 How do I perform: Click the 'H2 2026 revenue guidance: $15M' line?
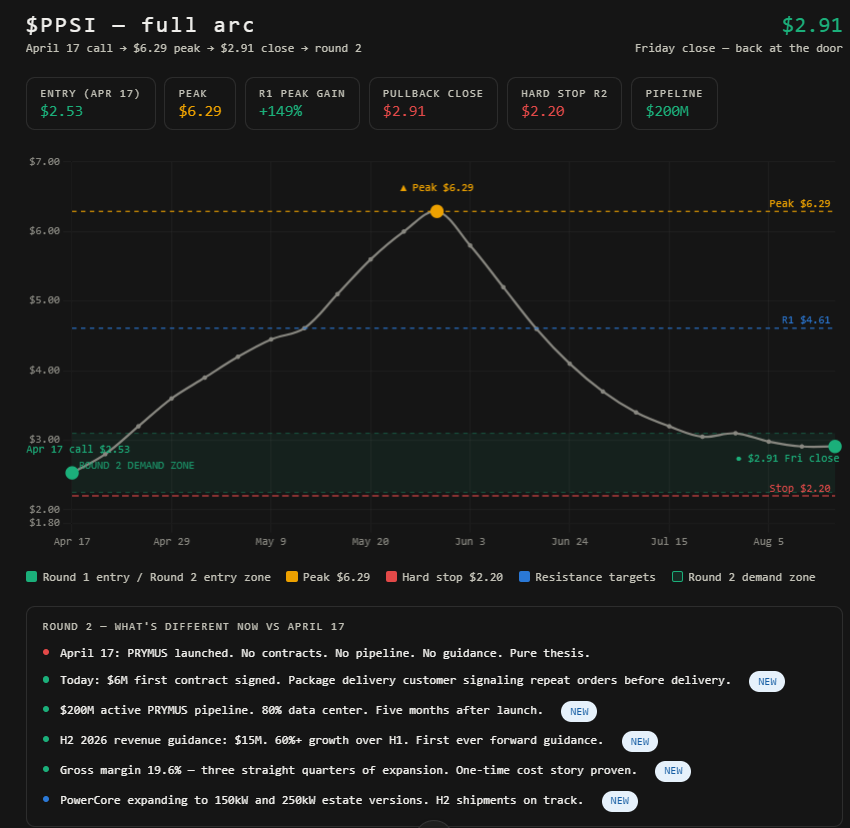[331, 740]
